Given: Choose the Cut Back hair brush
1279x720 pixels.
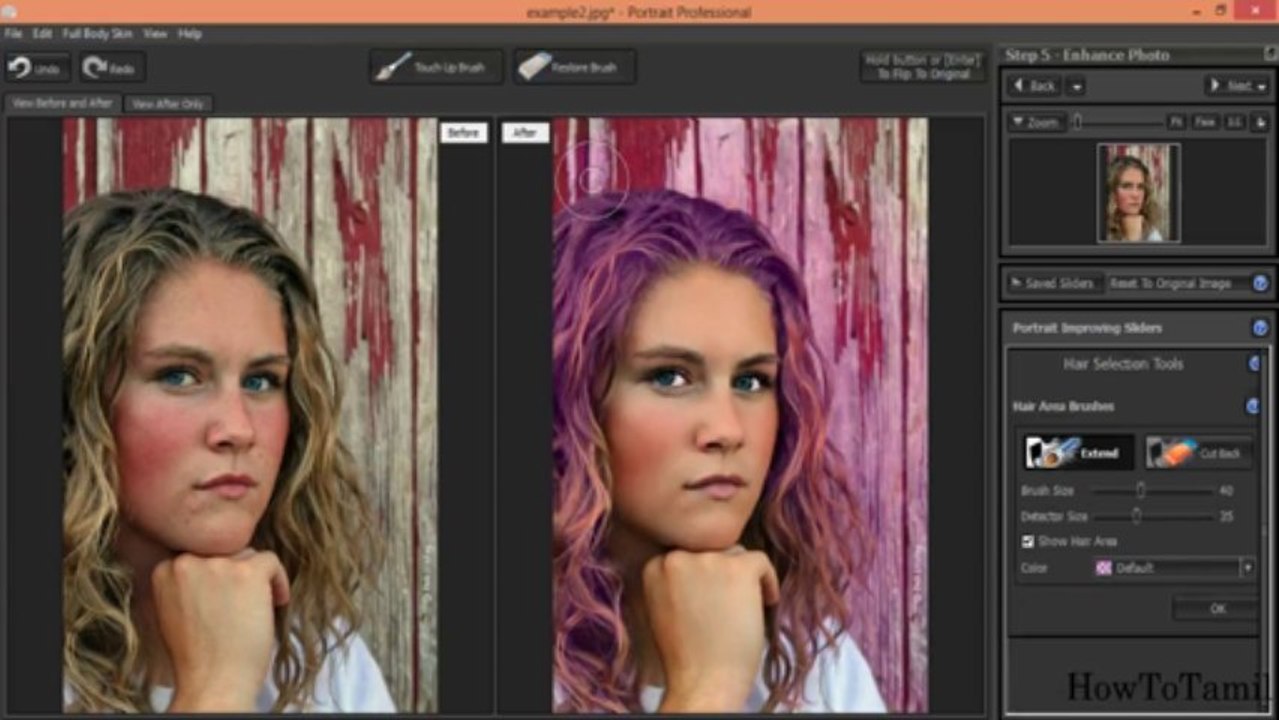Looking at the screenshot, I should coord(1199,452).
